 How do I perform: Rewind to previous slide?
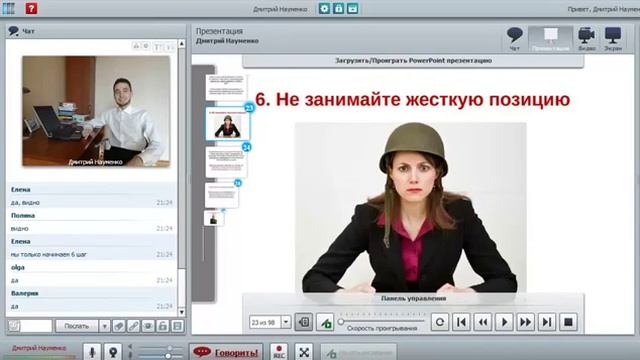click(483, 322)
